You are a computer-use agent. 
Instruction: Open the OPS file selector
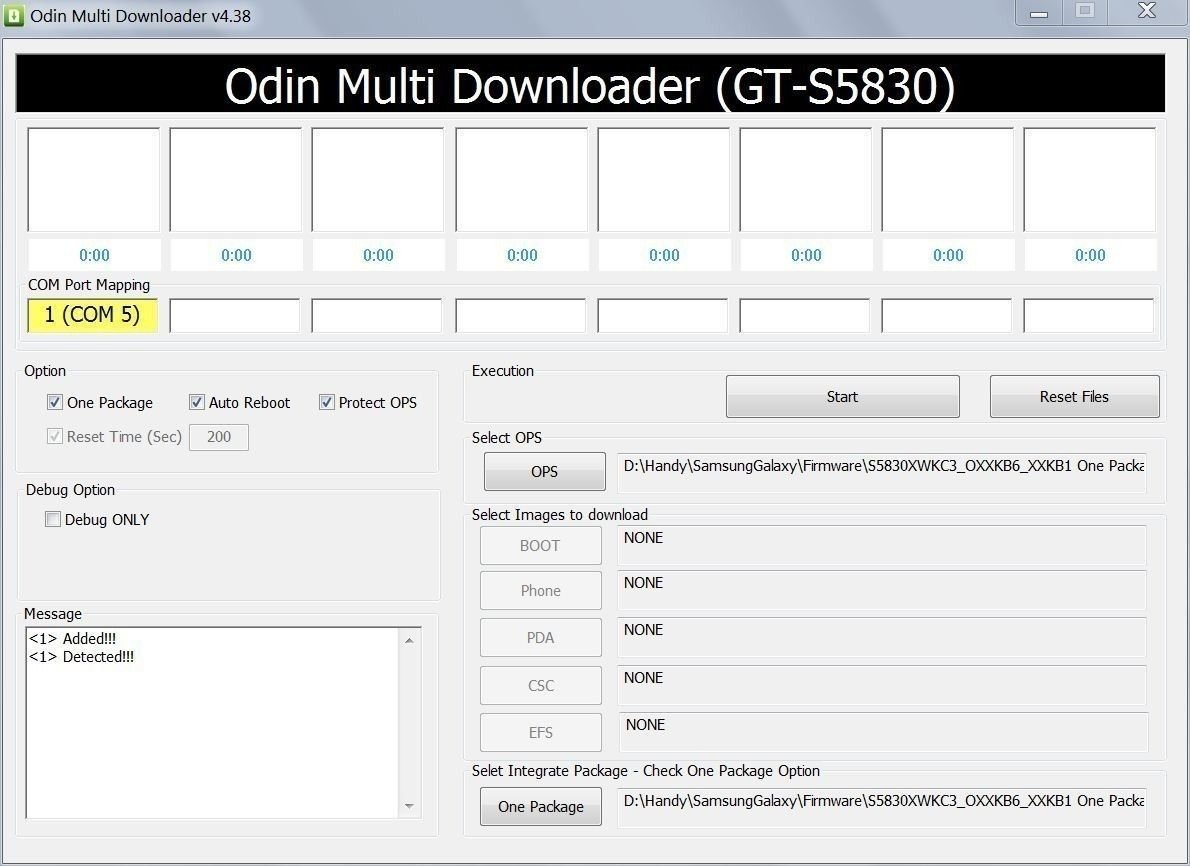(545, 471)
